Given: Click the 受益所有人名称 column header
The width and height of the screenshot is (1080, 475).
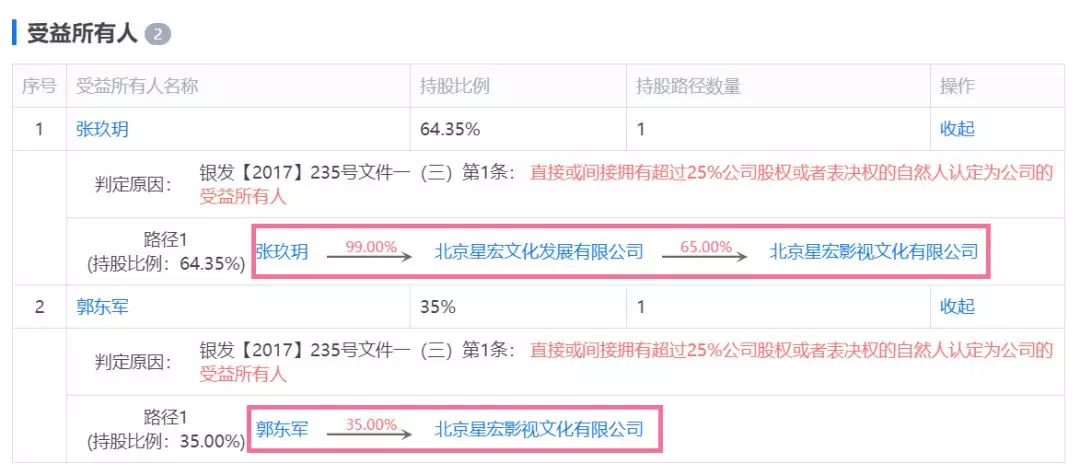Looking at the screenshot, I should pyautogui.click(x=137, y=86).
